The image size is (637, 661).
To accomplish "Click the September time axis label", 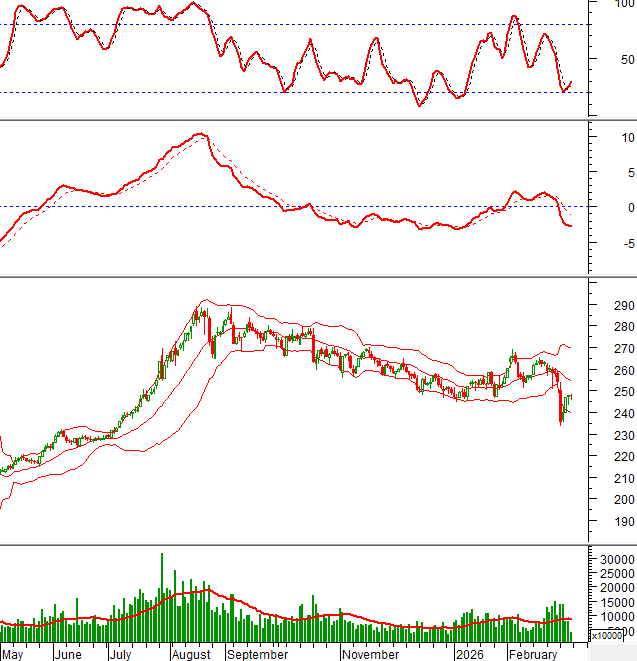I will [x=257, y=654].
